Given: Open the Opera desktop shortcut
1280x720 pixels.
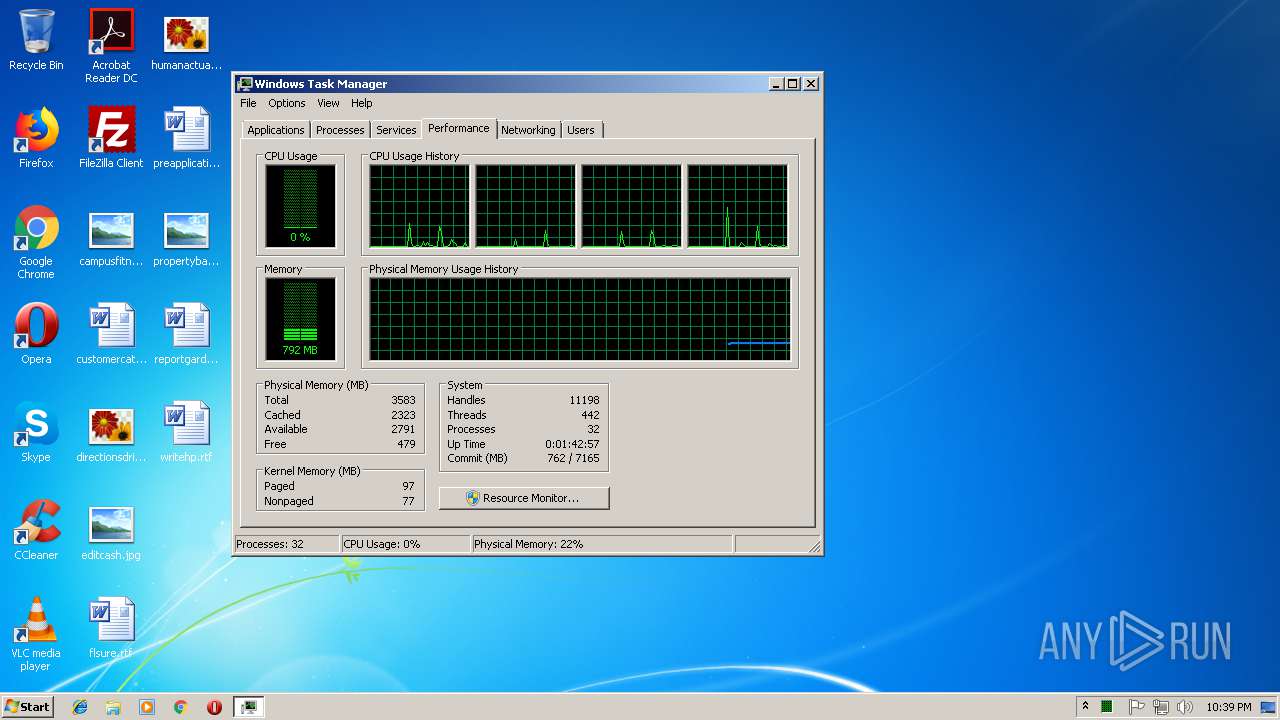Looking at the screenshot, I should 36,335.
